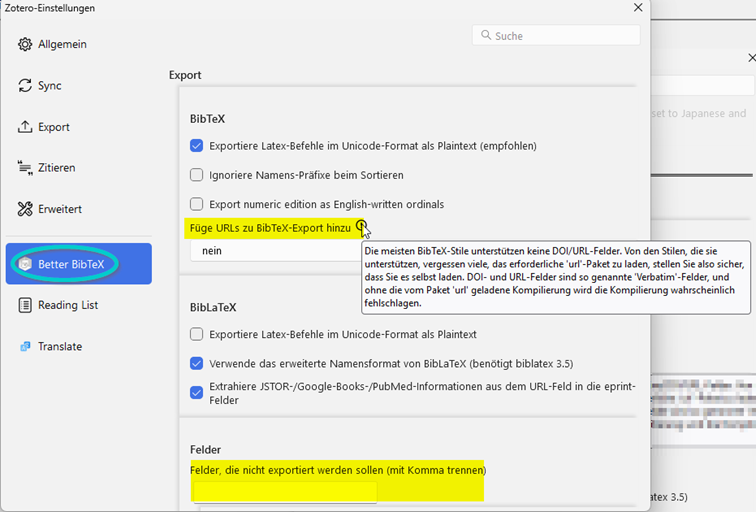Enable Export numeric edition as ordinals
756x512 pixels.
click(196, 204)
